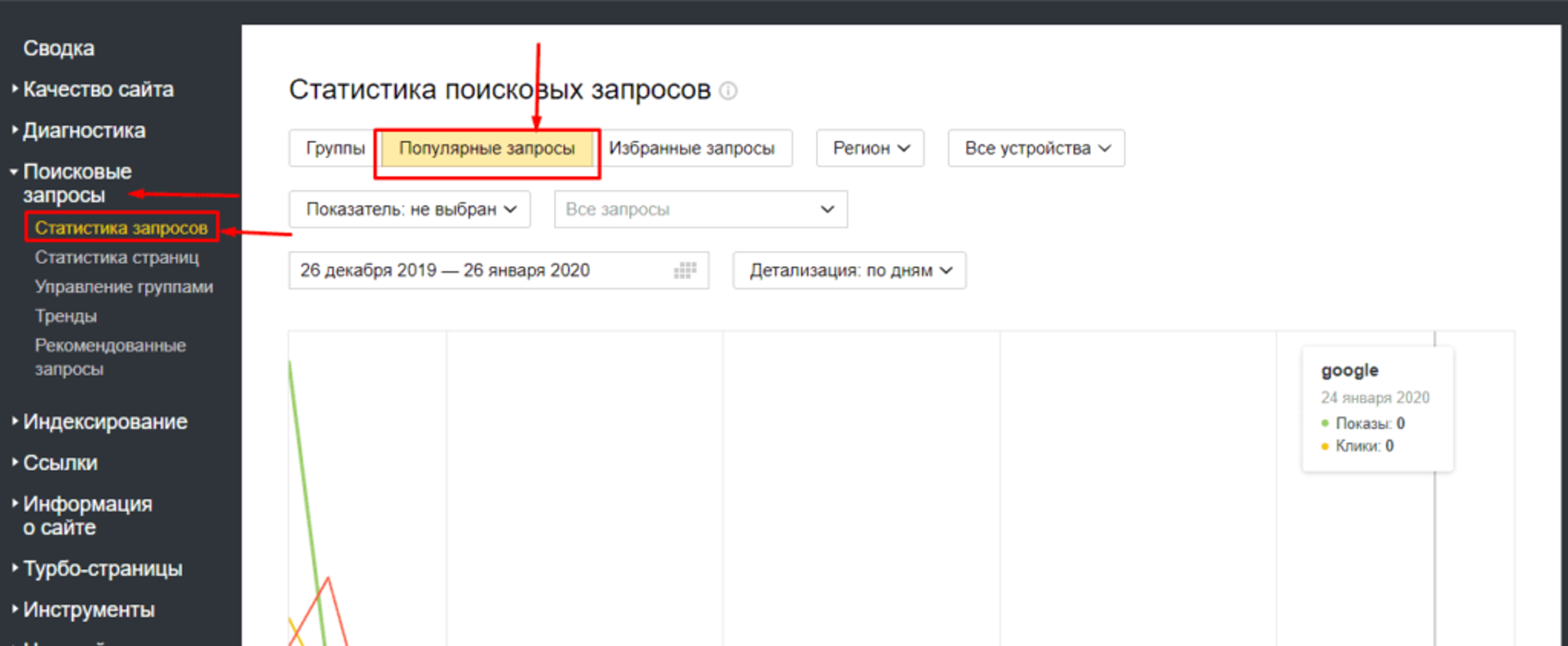Open the Показатель: не выбран dropdown
The image size is (1568, 646).
pyautogui.click(x=410, y=209)
